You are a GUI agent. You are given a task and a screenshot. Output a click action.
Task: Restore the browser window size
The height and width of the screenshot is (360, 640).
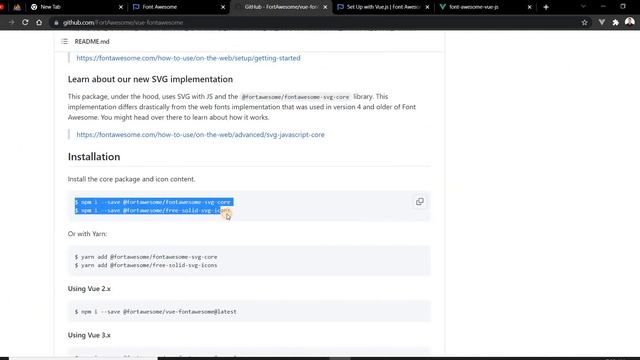click(623, 7)
